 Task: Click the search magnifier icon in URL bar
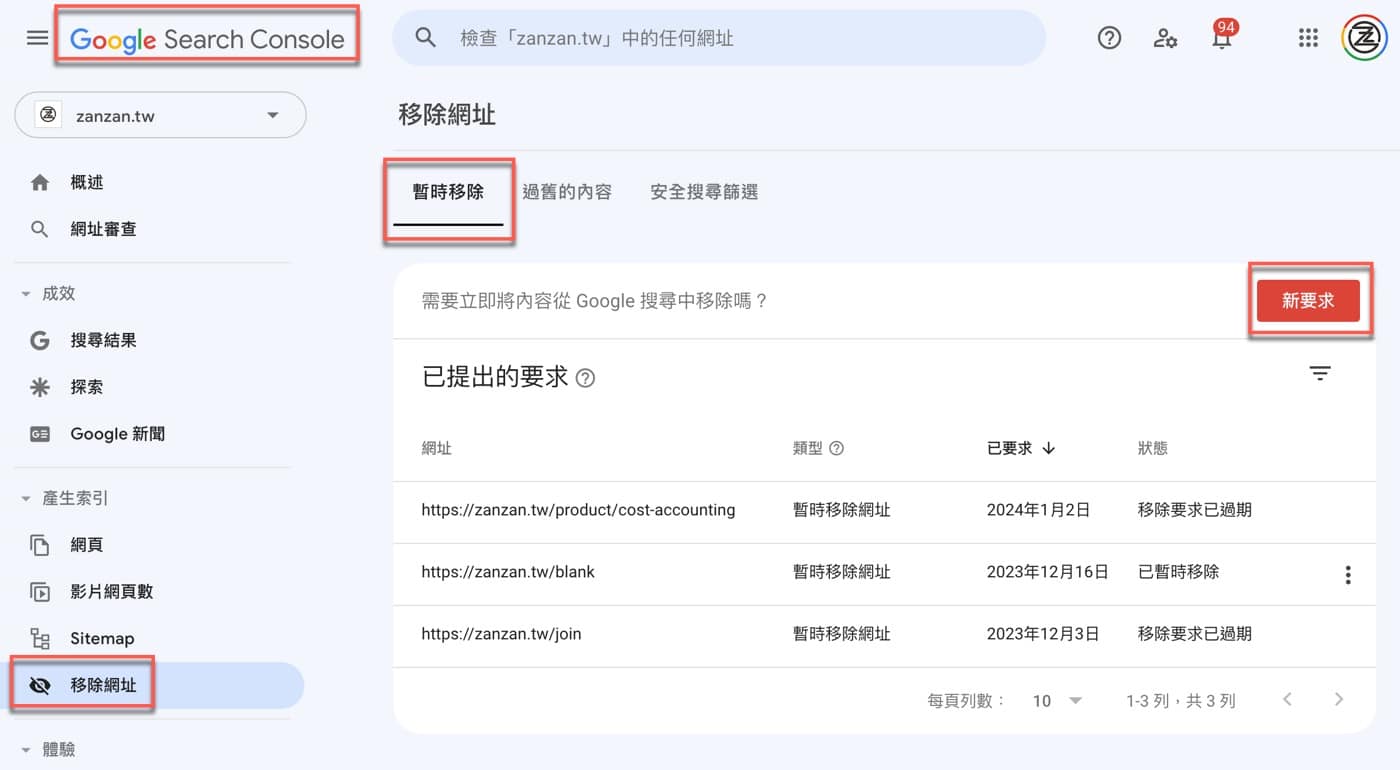point(426,38)
